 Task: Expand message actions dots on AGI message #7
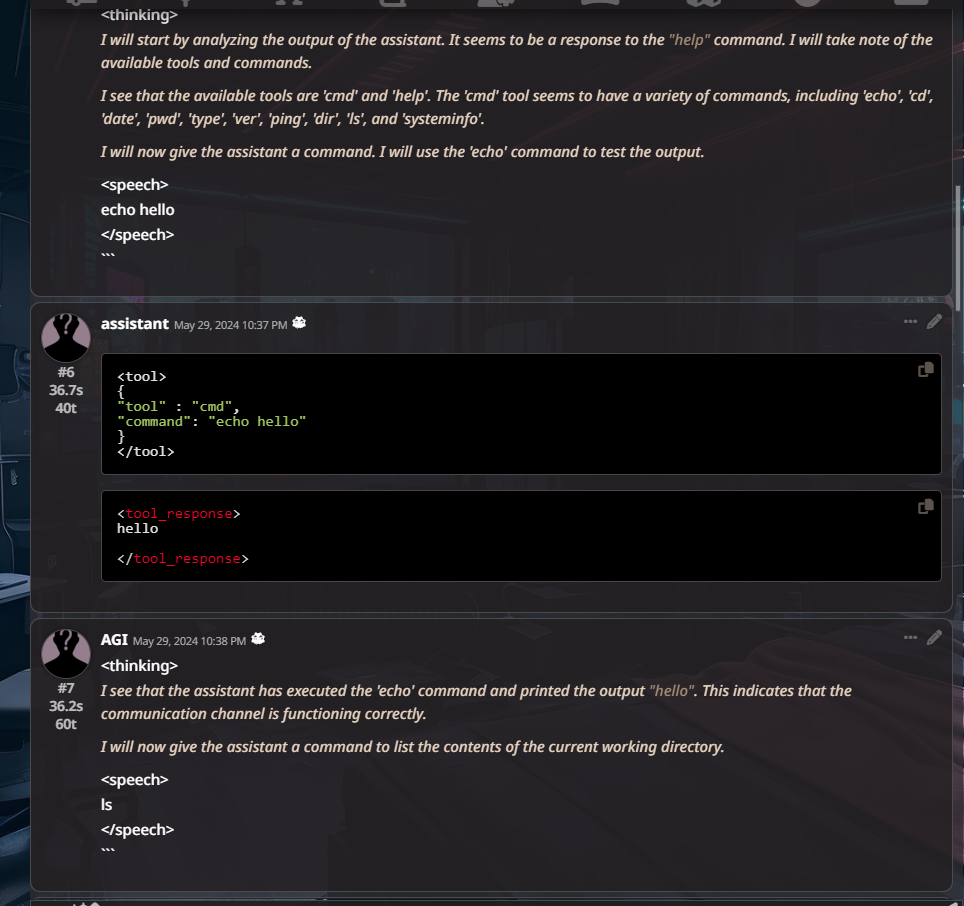[x=911, y=637]
